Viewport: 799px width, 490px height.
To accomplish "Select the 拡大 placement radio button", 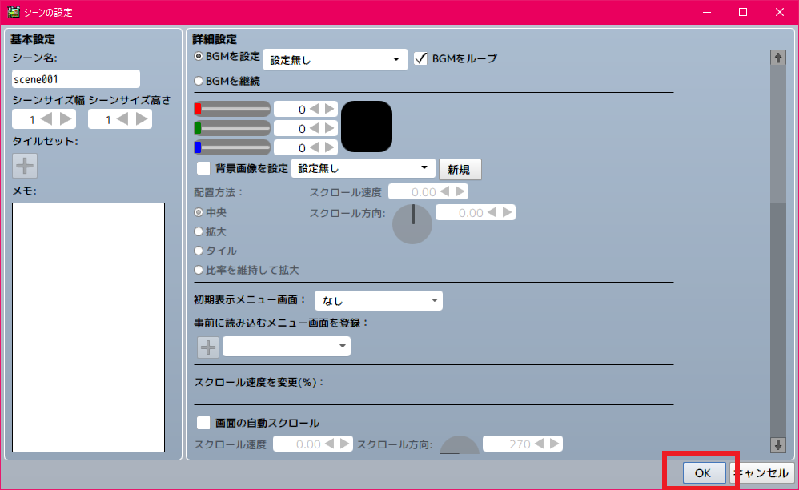I will pos(199,231).
